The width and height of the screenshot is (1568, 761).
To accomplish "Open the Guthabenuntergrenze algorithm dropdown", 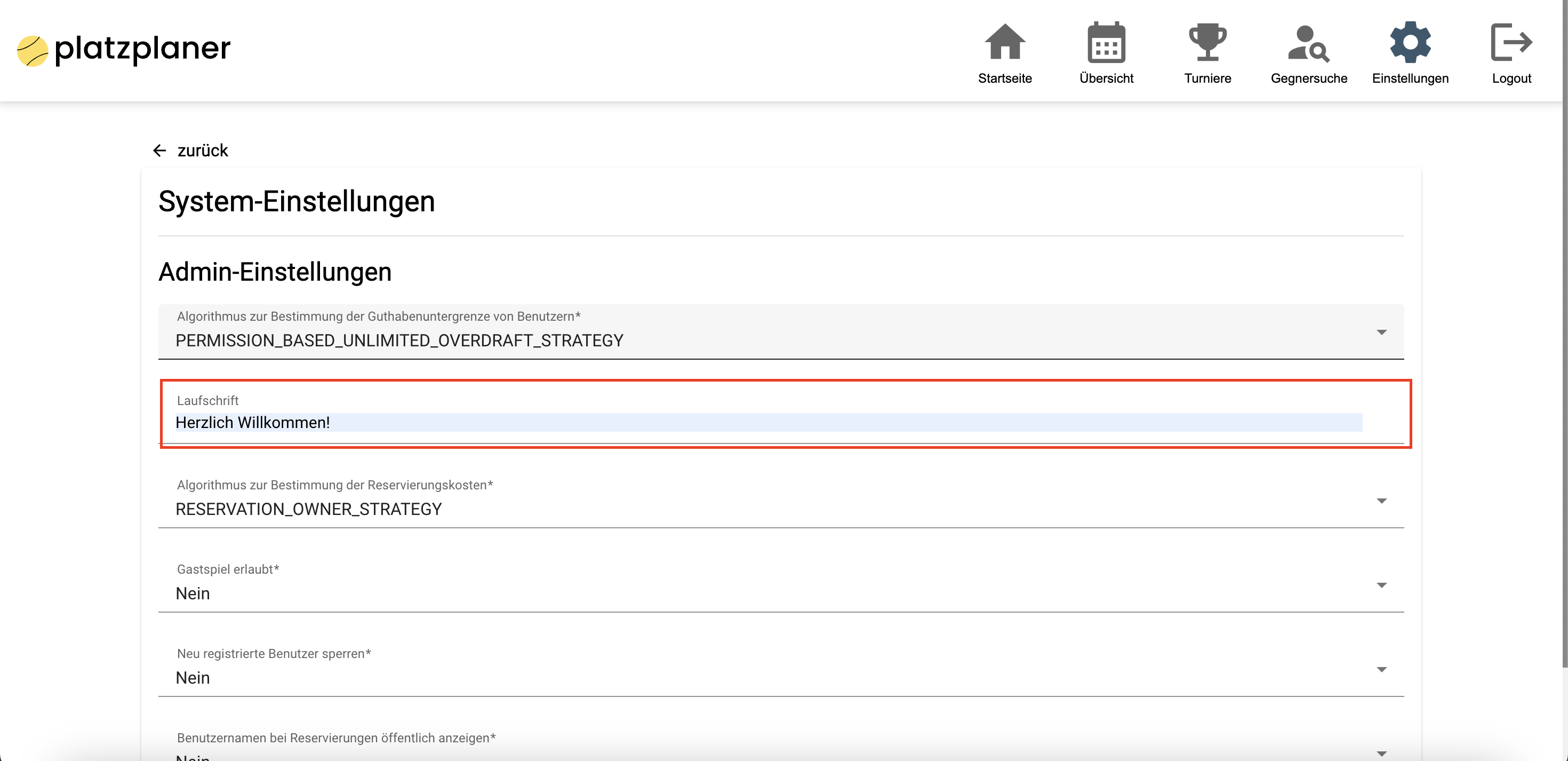I will [x=780, y=331].
